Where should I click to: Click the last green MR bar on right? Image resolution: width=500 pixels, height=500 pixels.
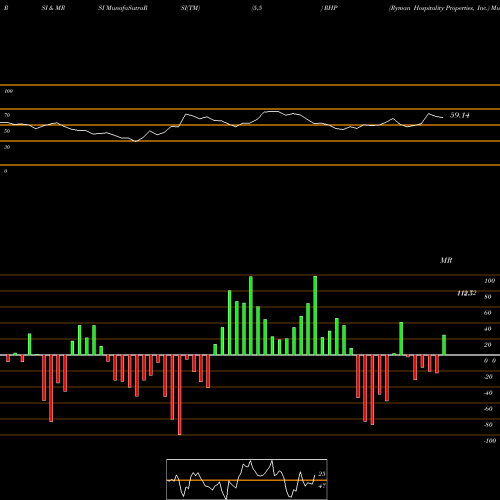click(x=444, y=345)
